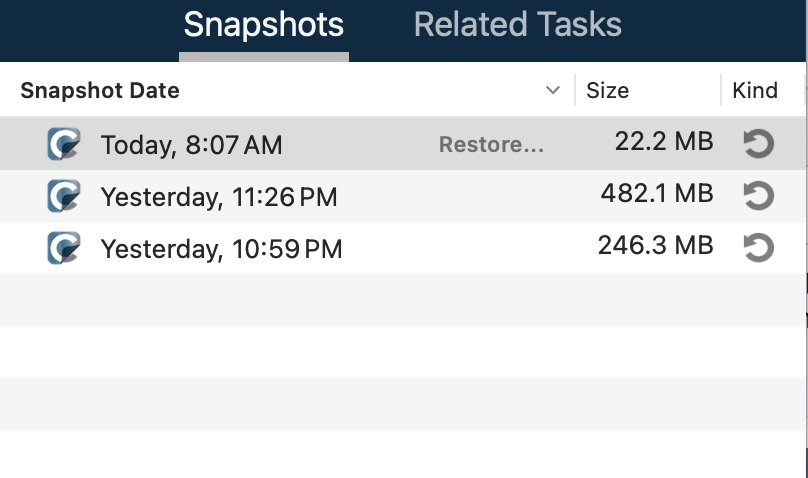Click the restore arrow icon for Today 8:07 AM
This screenshot has width=808, height=478.
759,144
